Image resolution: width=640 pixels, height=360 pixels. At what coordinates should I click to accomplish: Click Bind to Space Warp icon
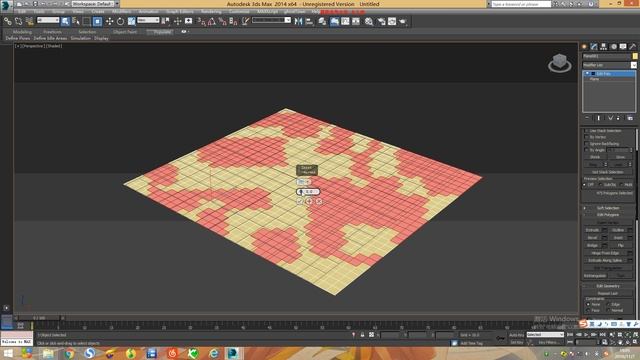[29, 21]
